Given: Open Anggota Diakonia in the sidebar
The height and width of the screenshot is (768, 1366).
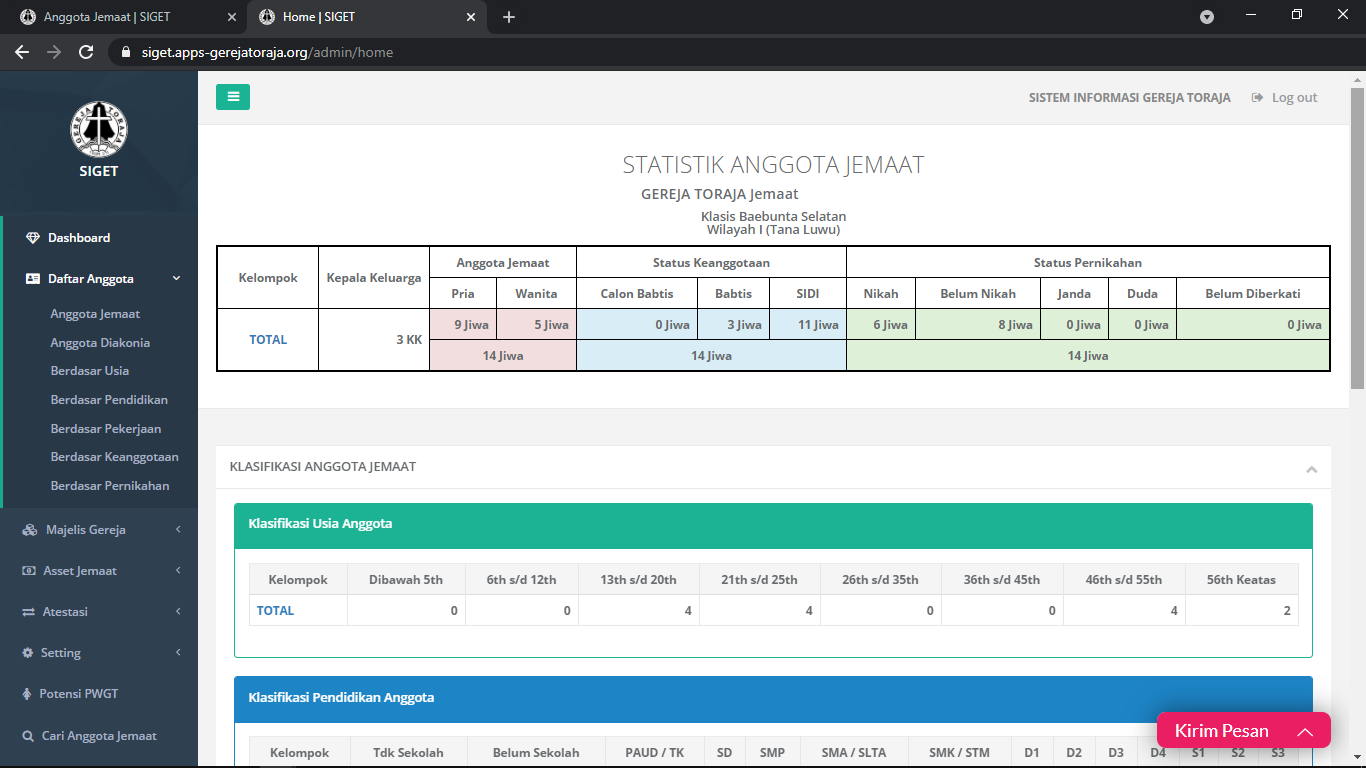Looking at the screenshot, I should coord(100,343).
